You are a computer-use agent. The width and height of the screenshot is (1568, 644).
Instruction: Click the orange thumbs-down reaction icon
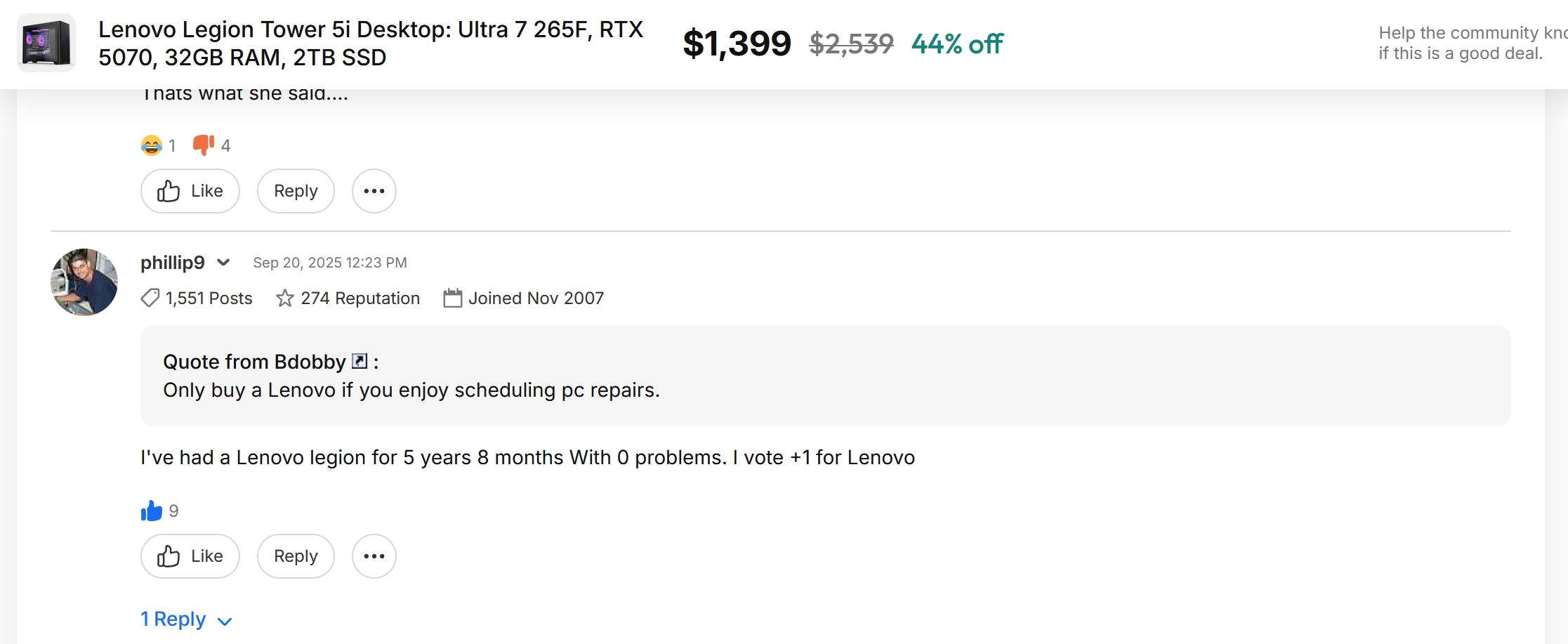coord(204,145)
